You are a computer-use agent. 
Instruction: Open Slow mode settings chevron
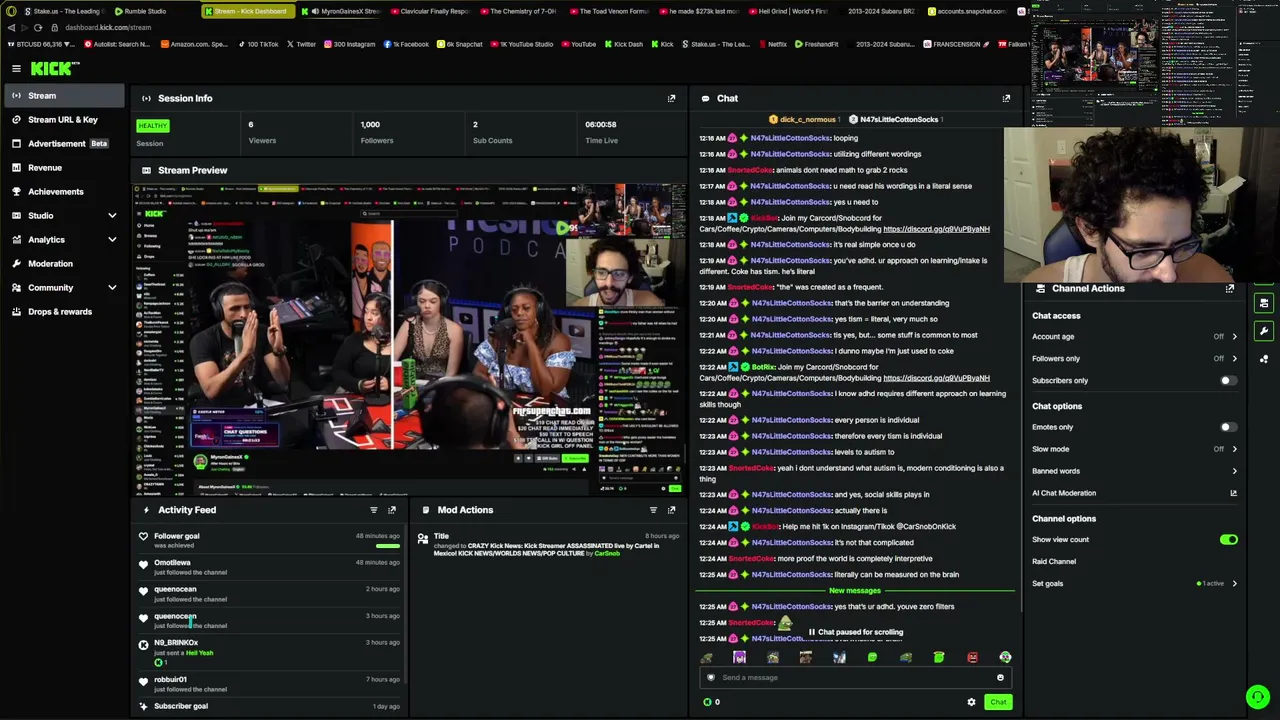1234,449
